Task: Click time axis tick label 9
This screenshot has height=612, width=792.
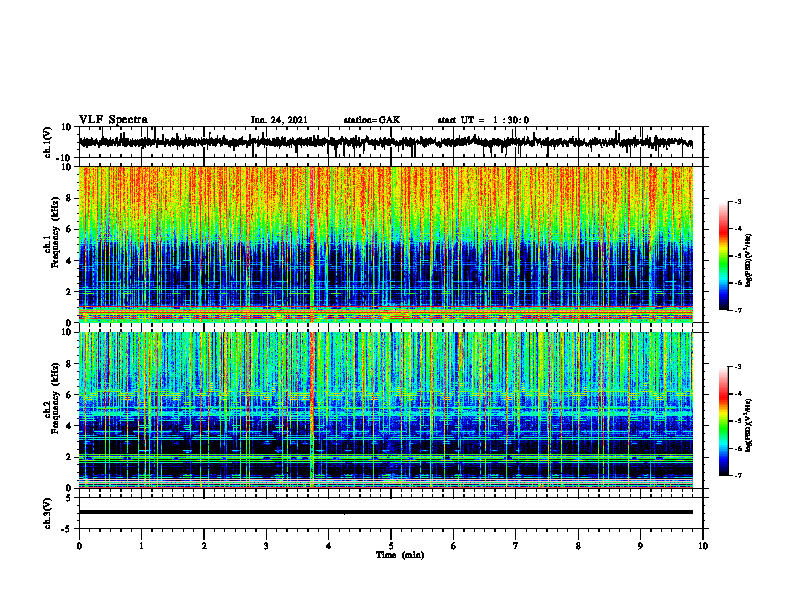Action: [640, 546]
